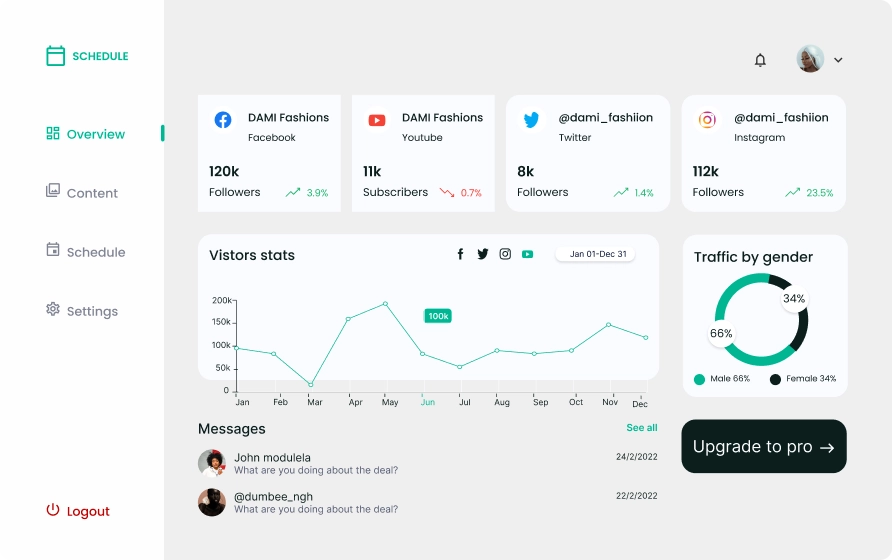The image size is (892, 560).
Task: Filter visitor stats by Facebook icon
Action: pyautogui.click(x=460, y=254)
